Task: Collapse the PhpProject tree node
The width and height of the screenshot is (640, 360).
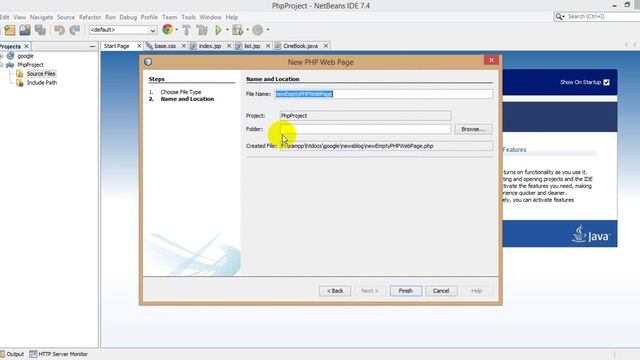Action: 2,65
